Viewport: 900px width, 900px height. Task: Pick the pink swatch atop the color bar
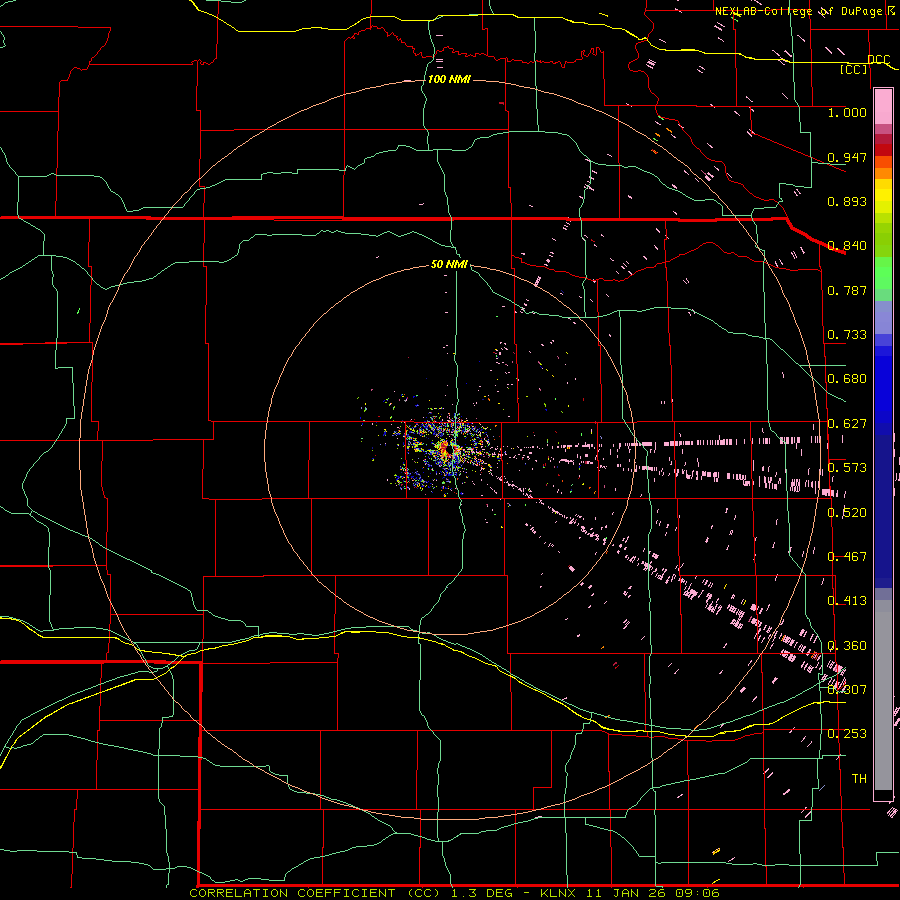pyautogui.click(x=883, y=106)
